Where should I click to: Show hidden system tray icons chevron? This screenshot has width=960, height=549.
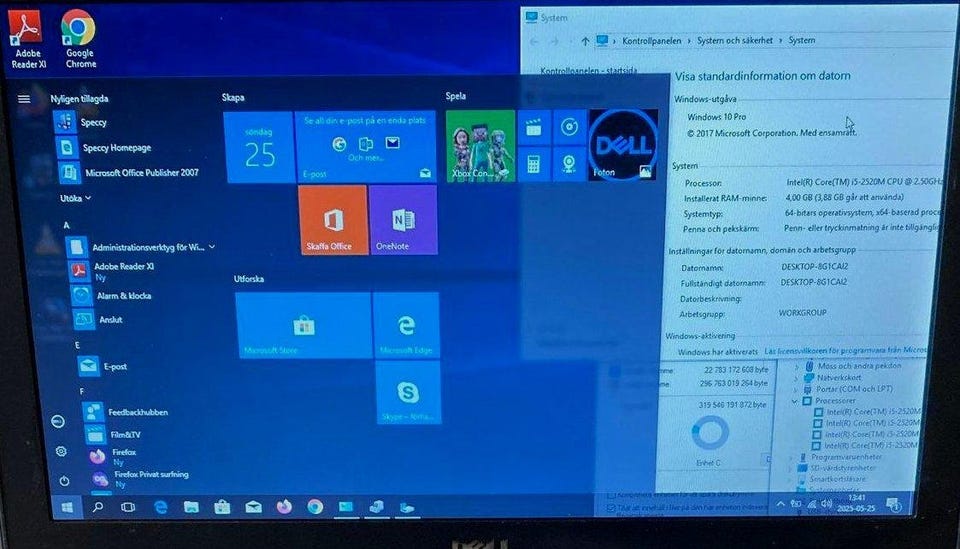point(780,504)
